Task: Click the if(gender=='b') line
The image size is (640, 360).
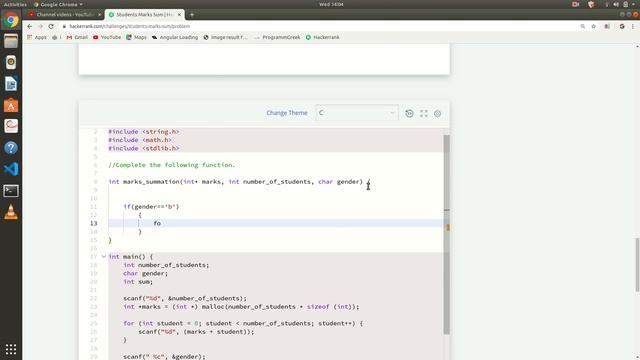Action: coord(151,207)
